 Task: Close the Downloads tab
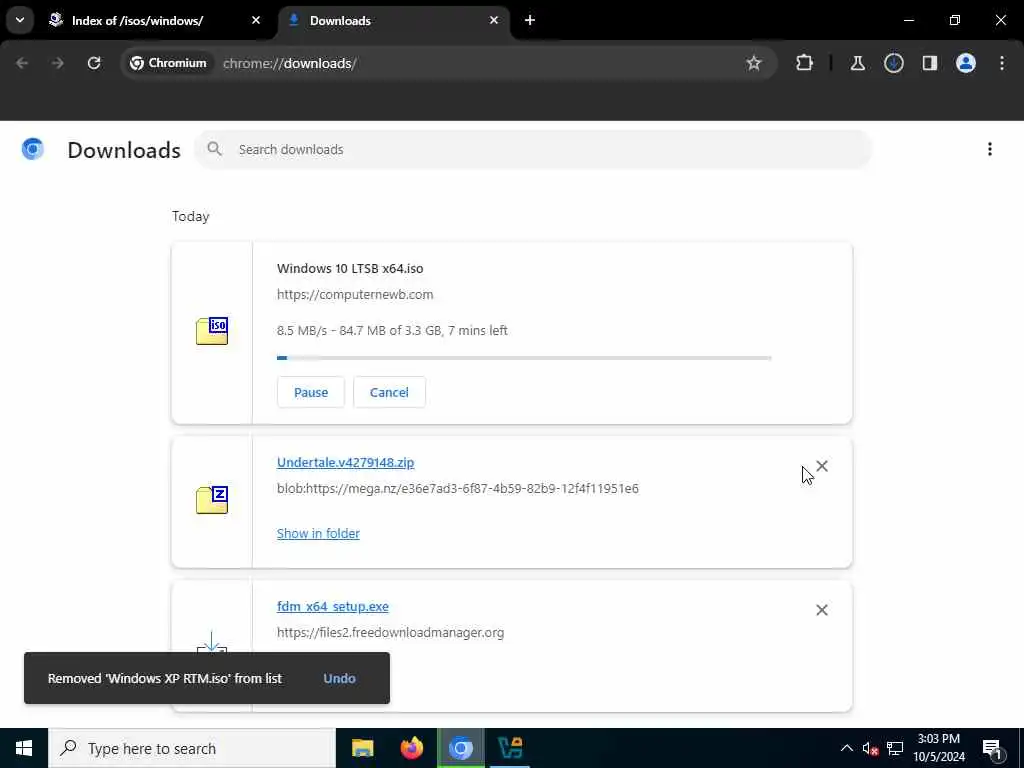(494, 21)
